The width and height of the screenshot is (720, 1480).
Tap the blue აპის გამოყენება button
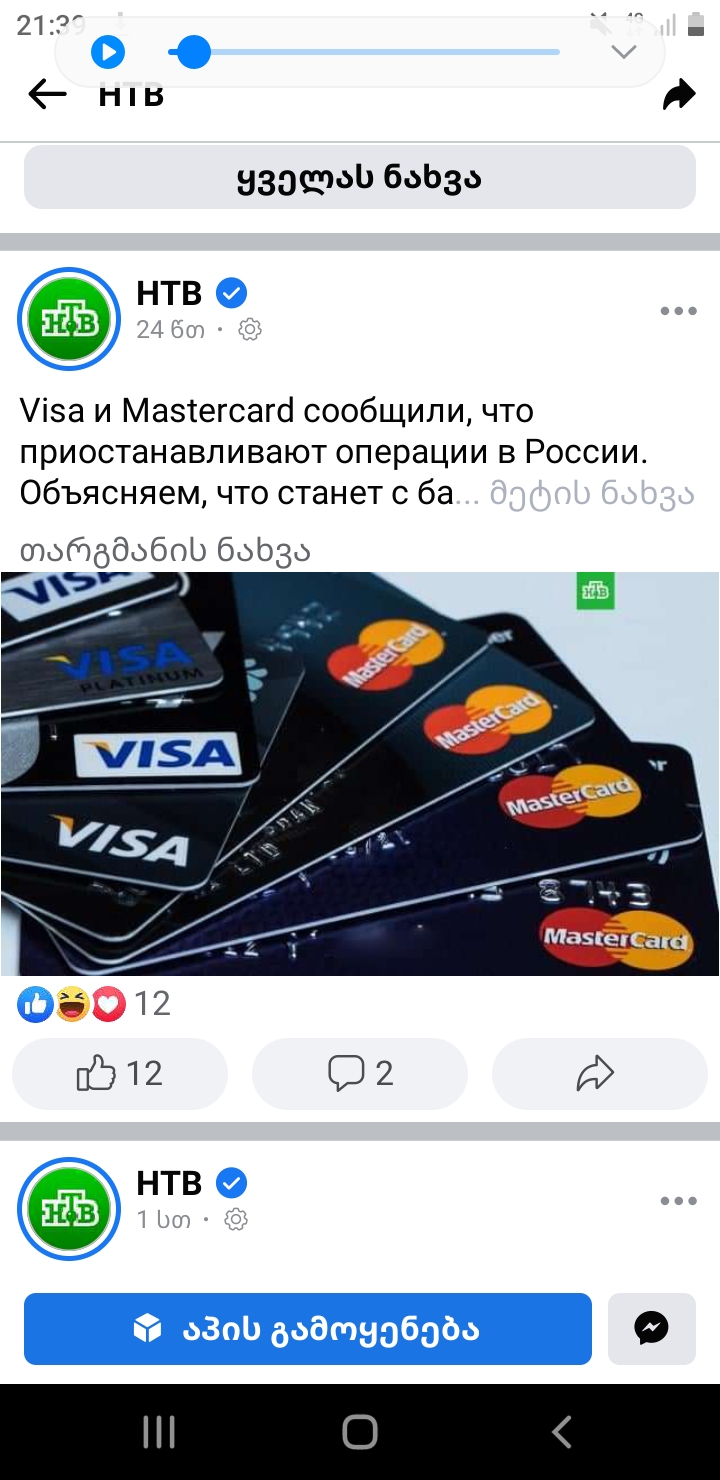[x=308, y=1329]
